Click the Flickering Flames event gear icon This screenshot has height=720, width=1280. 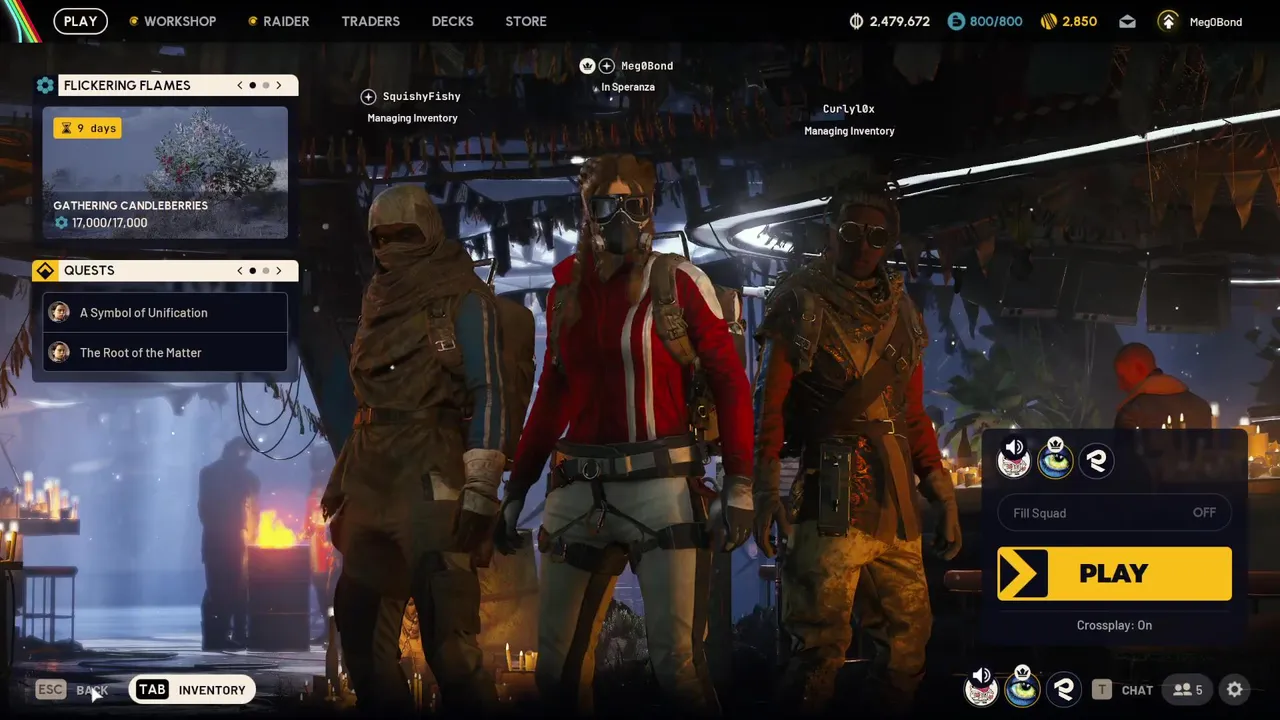click(45, 85)
